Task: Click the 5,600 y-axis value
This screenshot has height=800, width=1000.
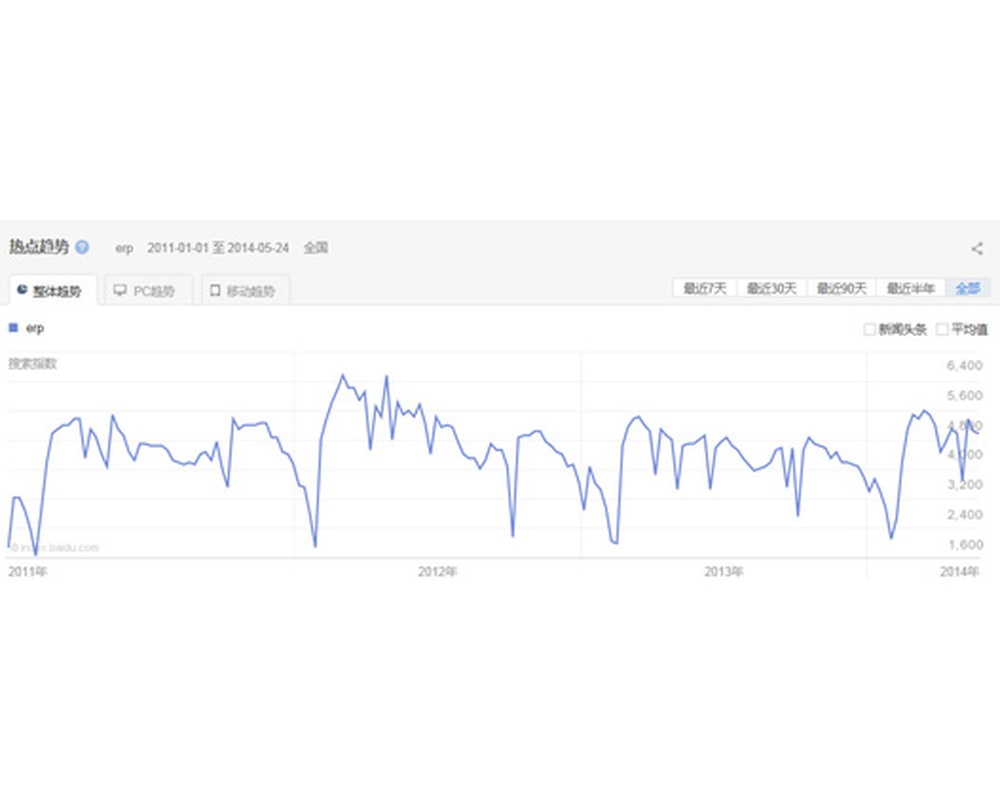Action: [x=964, y=396]
